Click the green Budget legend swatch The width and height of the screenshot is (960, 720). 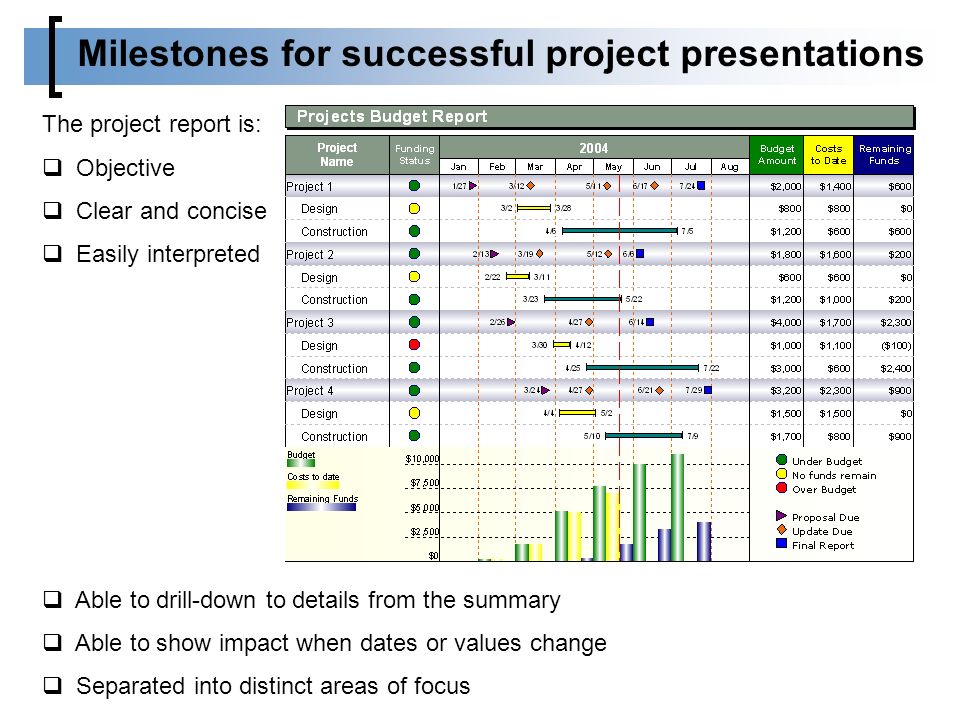[301, 463]
